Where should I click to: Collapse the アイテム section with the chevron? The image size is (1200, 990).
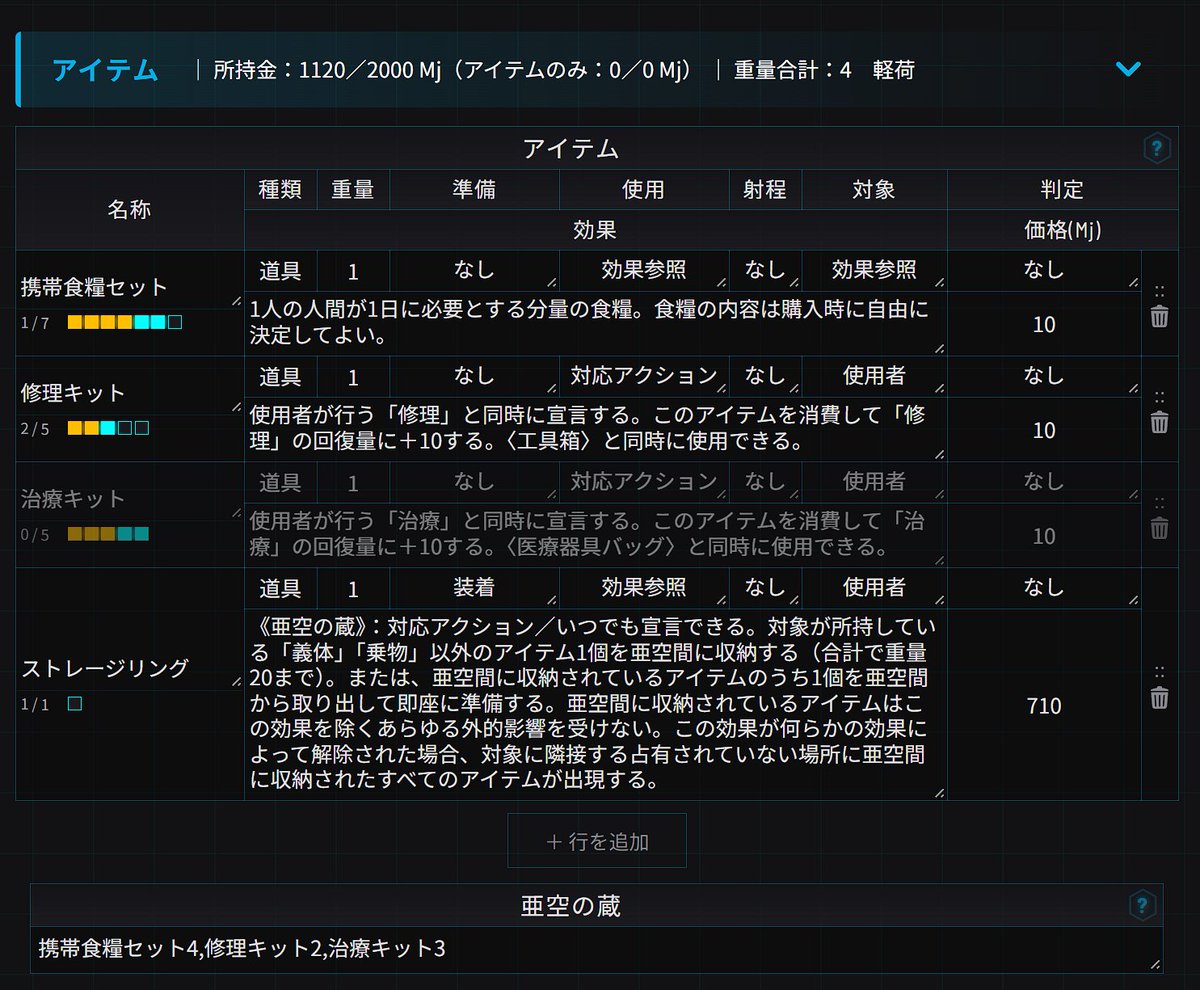(x=1128, y=69)
